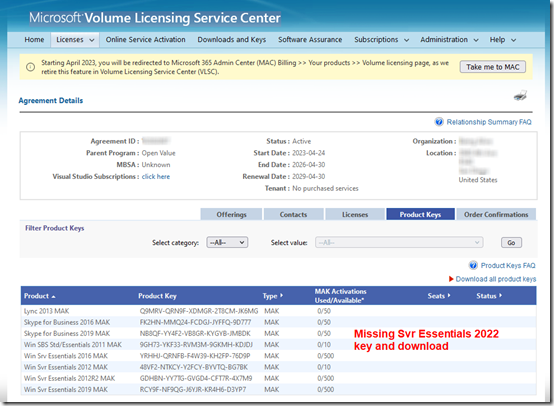Open Downloads and Keys
554x406 pixels.
(x=232, y=40)
